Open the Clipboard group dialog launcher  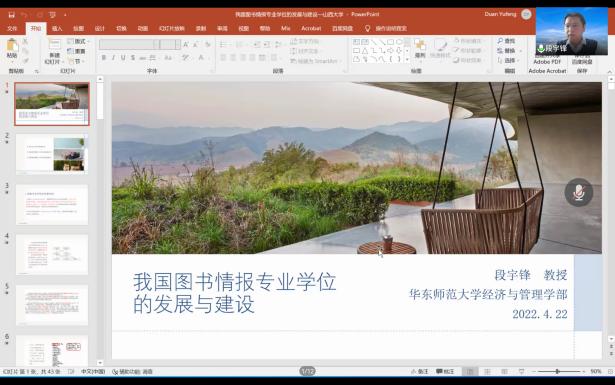[x=36, y=71]
